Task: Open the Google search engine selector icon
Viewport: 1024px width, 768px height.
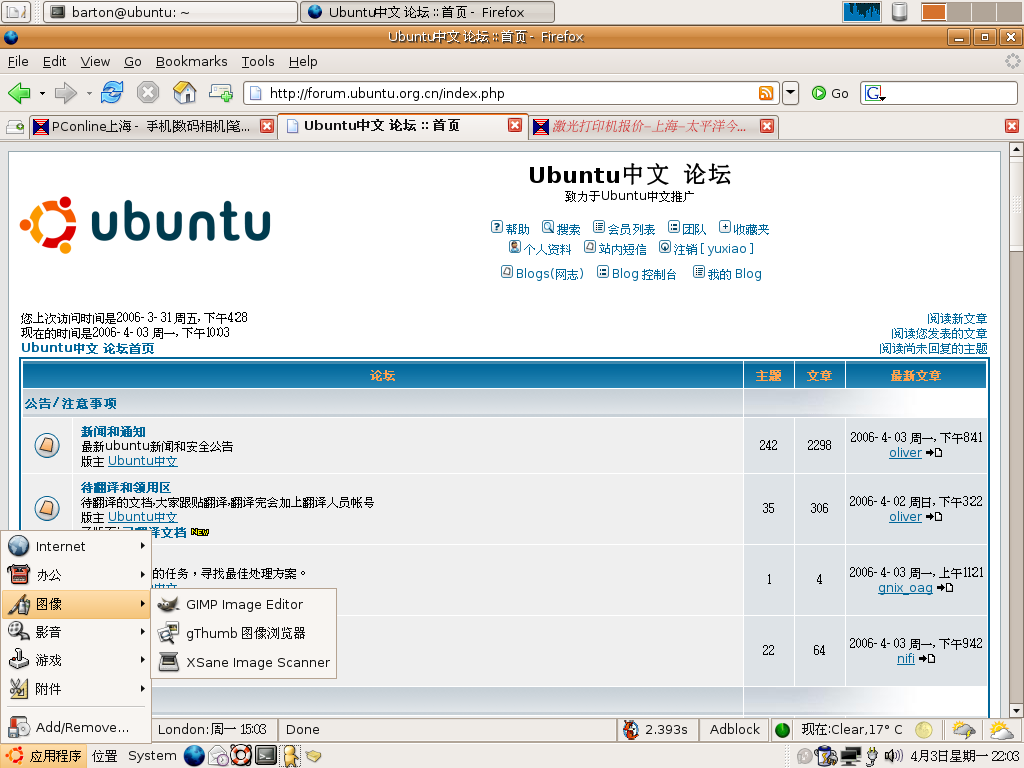Action: click(x=874, y=93)
